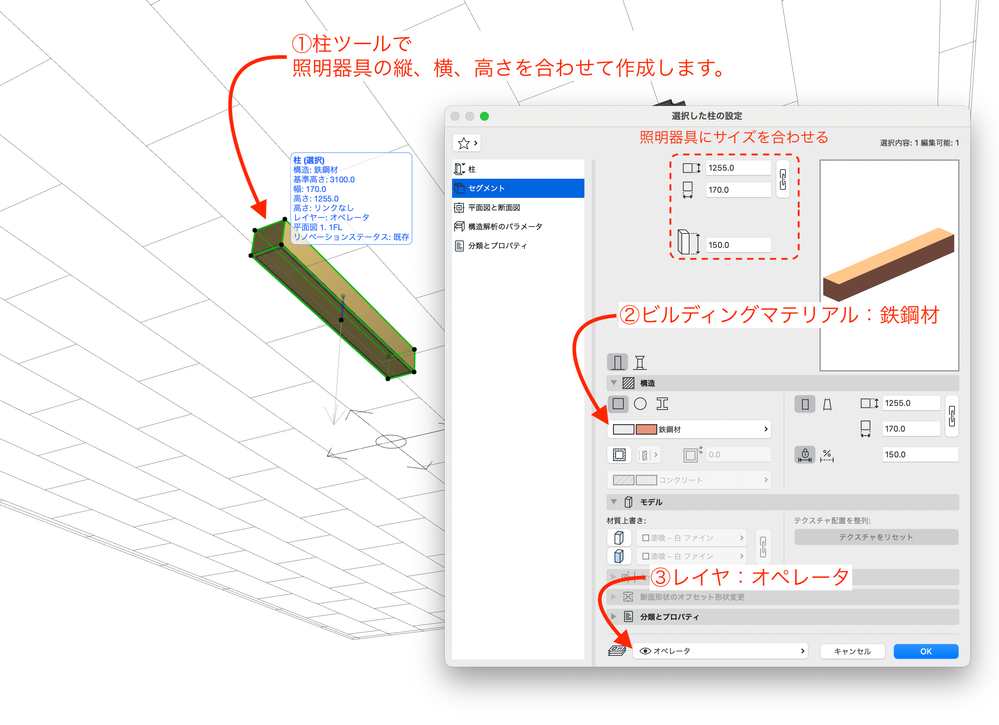The image size is (999, 725).
Task: Click the top column height field 150.0
Action: 738,245
